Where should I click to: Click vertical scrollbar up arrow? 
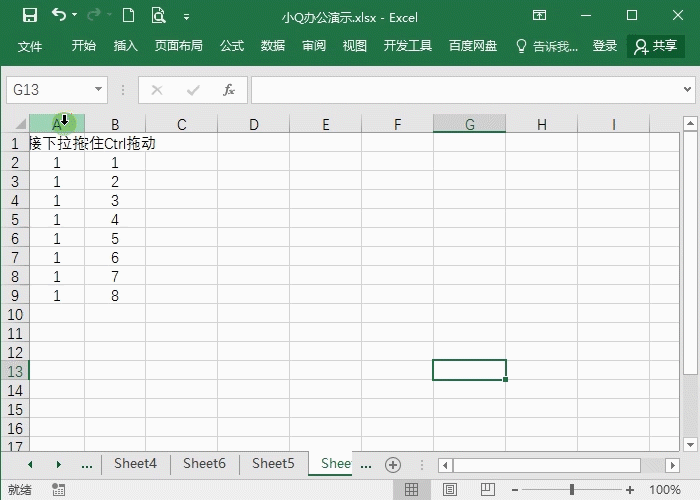click(x=690, y=123)
